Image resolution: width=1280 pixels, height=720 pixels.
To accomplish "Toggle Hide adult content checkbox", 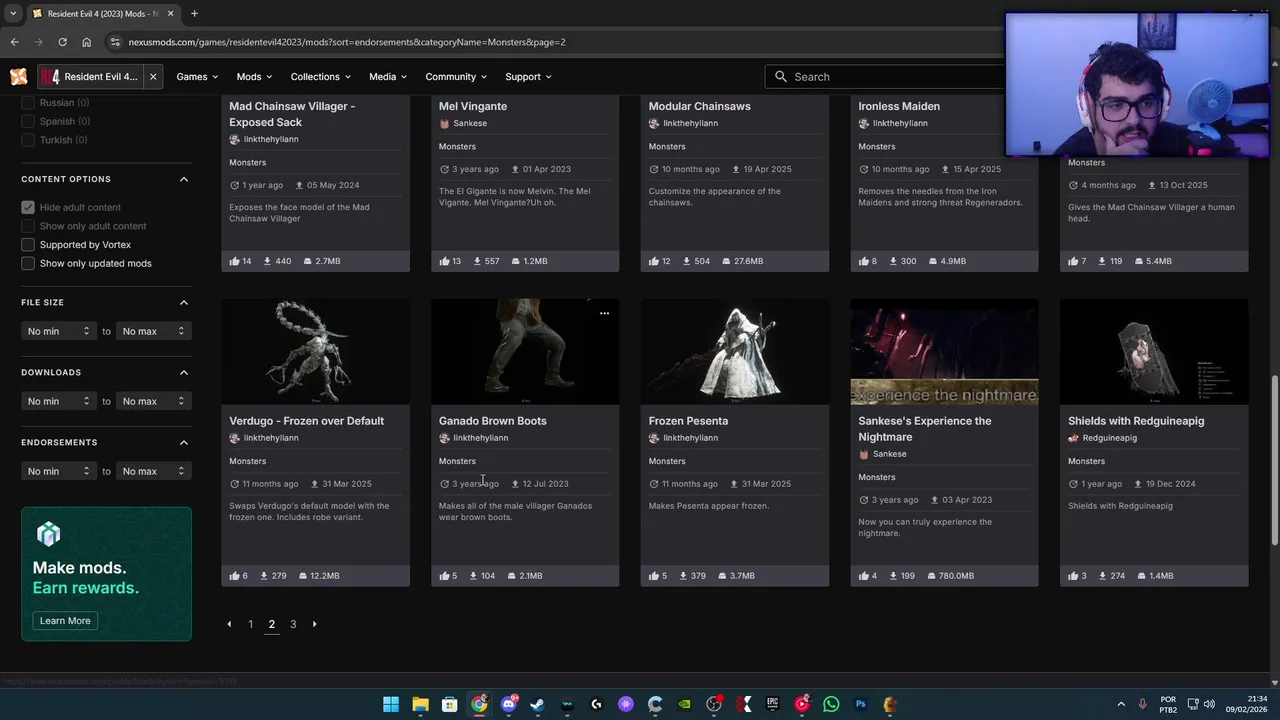I will (28, 207).
